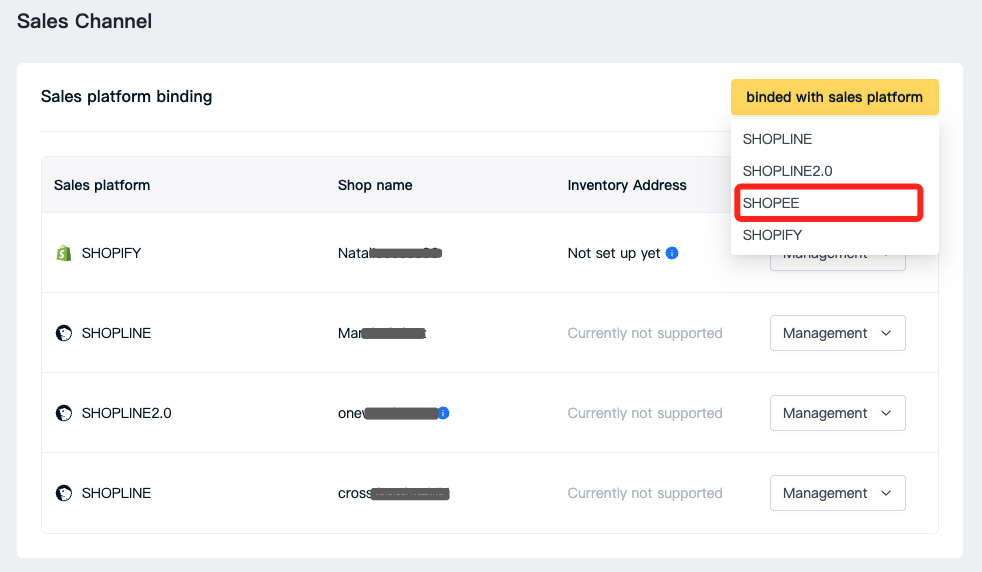Click the 'onev' shop name cell

click(388, 413)
